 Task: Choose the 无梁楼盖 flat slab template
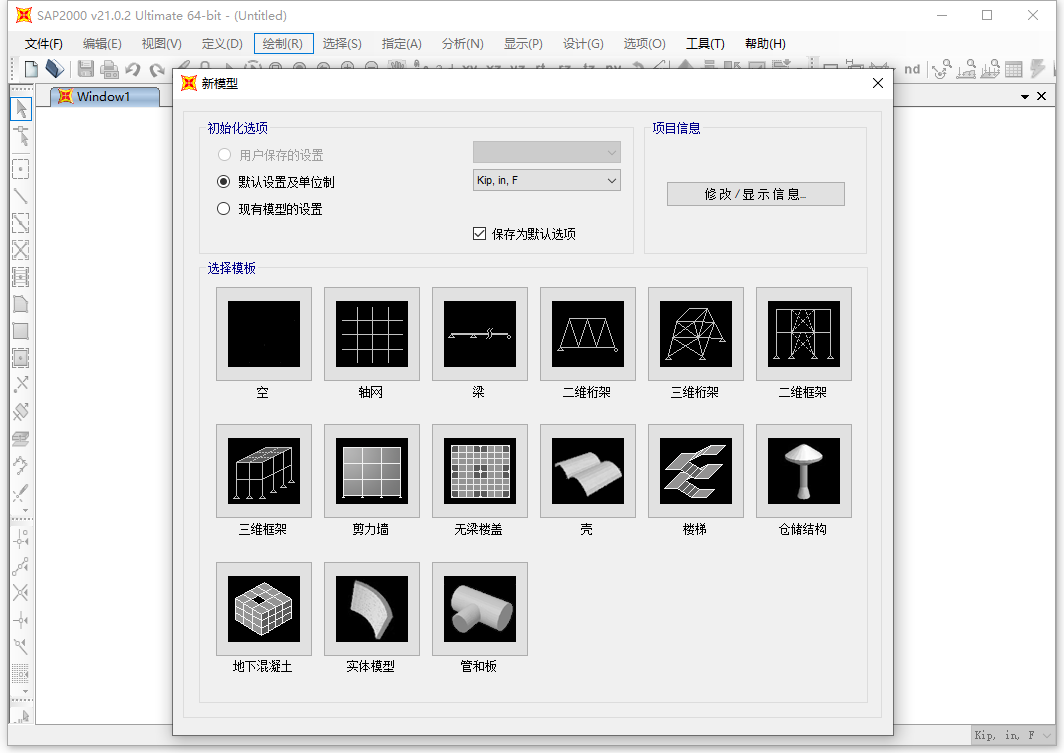tap(480, 471)
